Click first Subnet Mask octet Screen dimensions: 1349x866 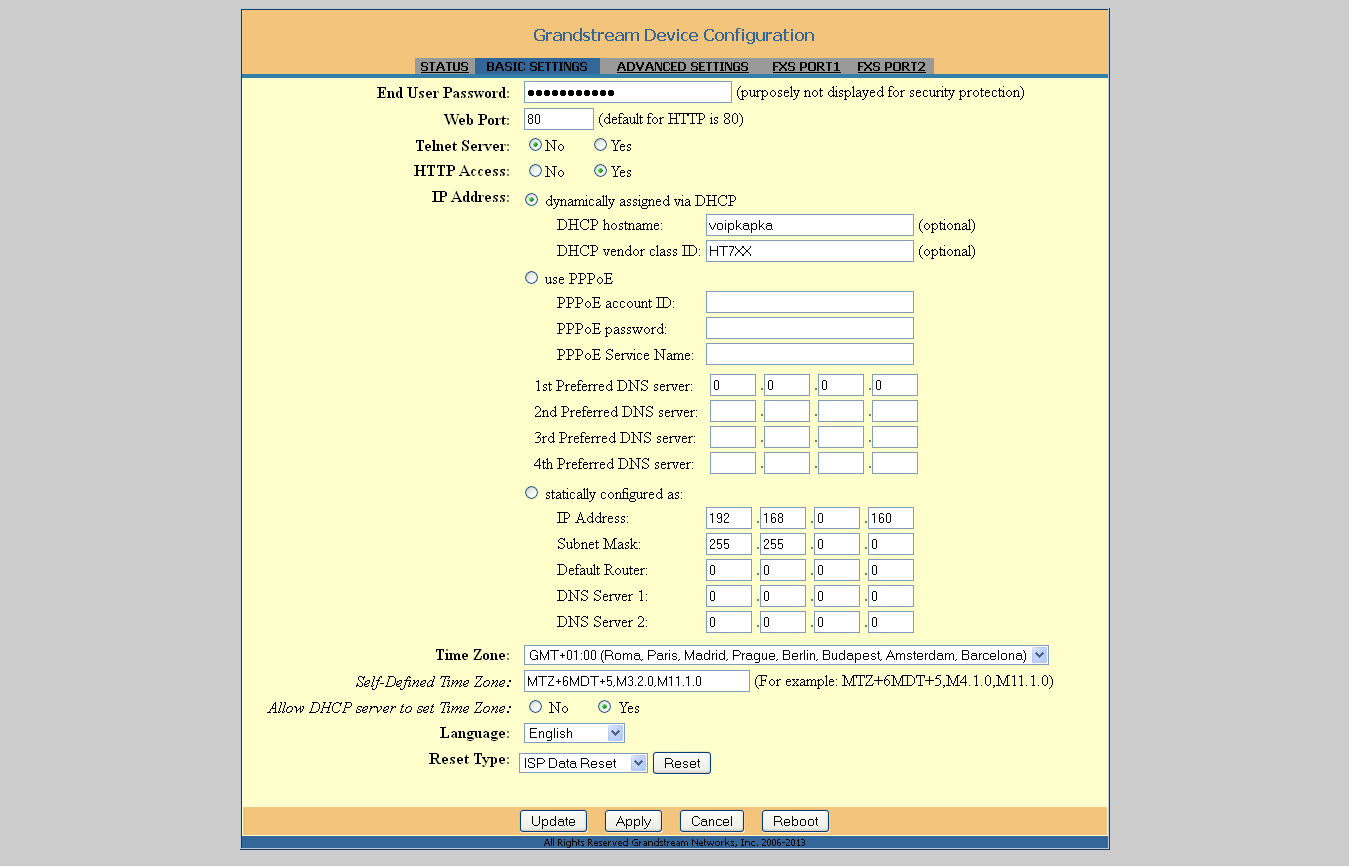(x=729, y=544)
